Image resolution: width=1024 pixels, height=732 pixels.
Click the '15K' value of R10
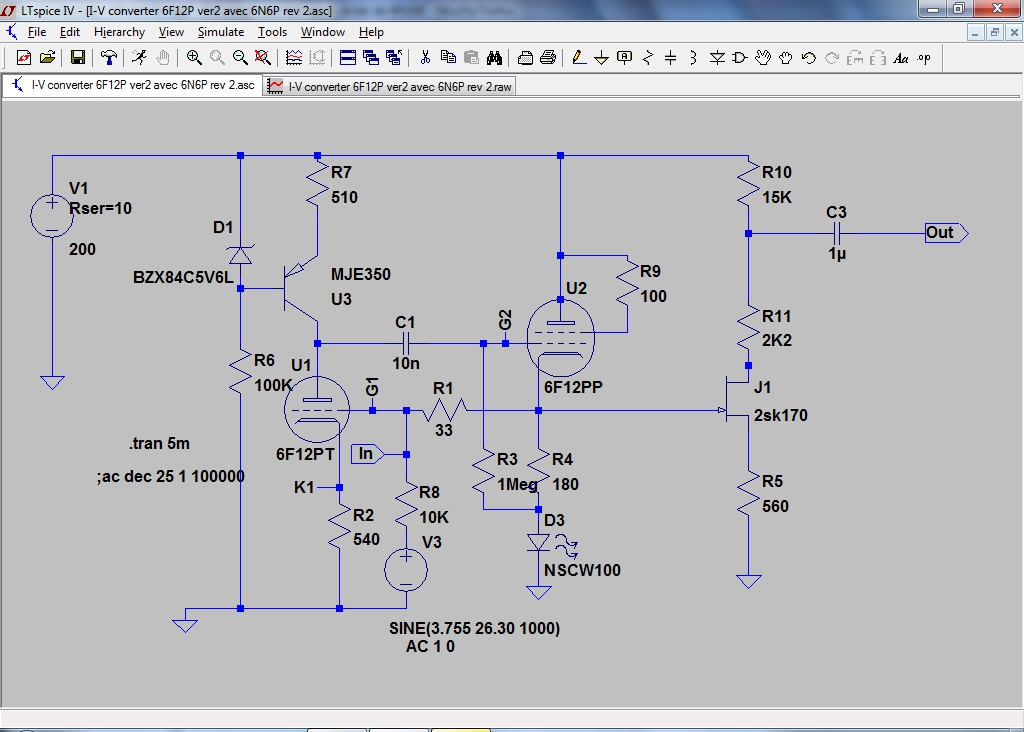pos(776,197)
